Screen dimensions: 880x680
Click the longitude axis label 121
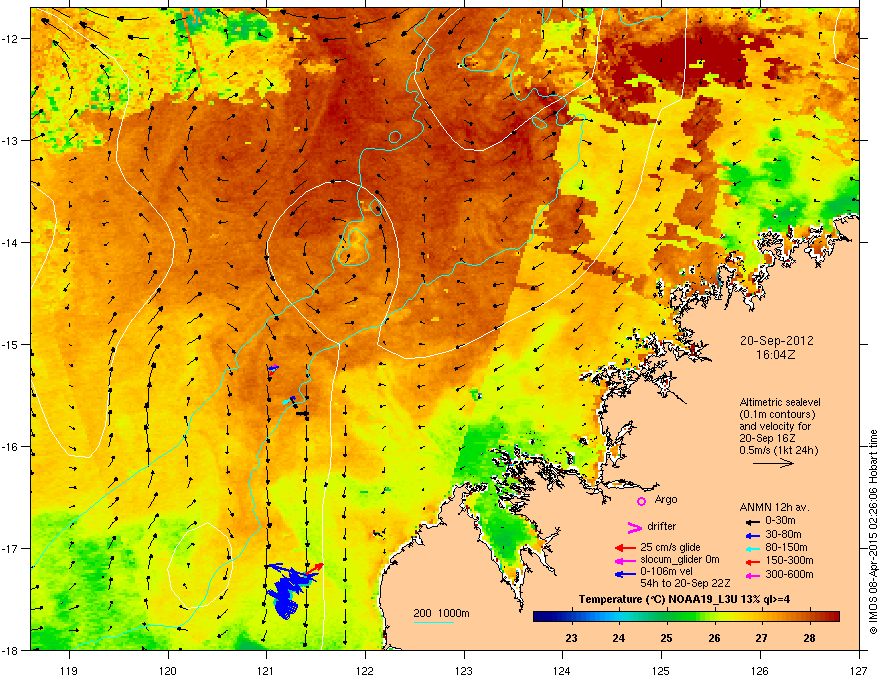[x=266, y=670]
